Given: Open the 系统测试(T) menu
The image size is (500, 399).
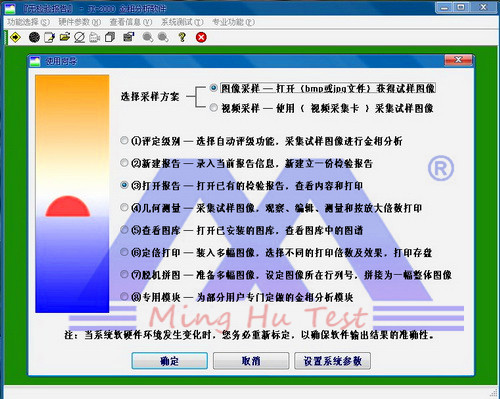Looking at the screenshot, I should tap(182, 22).
